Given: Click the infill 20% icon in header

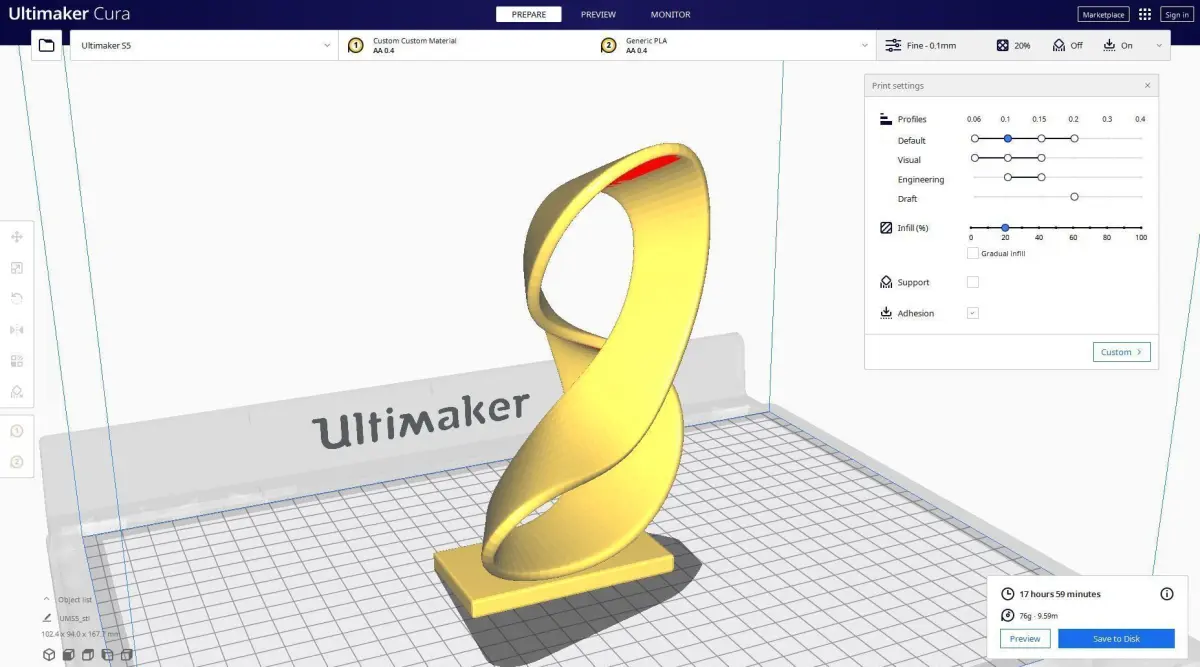Looking at the screenshot, I should point(1003,45).
